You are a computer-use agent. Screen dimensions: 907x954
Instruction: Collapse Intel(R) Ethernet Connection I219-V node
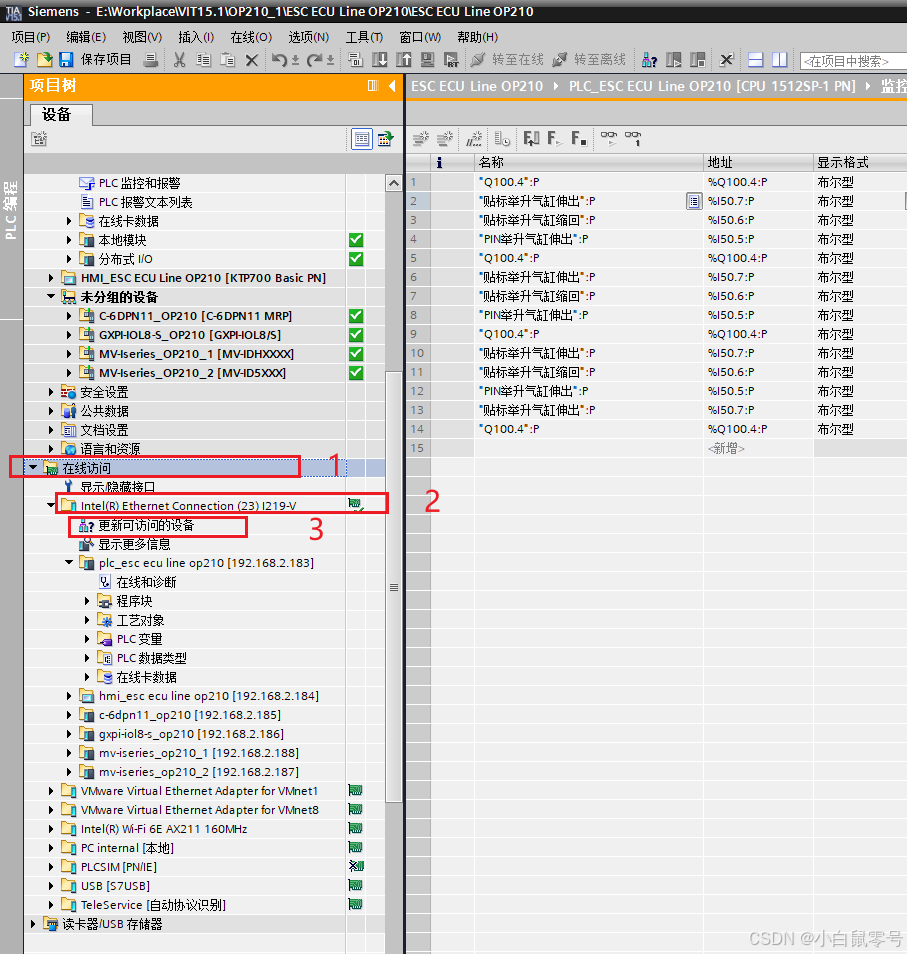[x=51, y=505]
